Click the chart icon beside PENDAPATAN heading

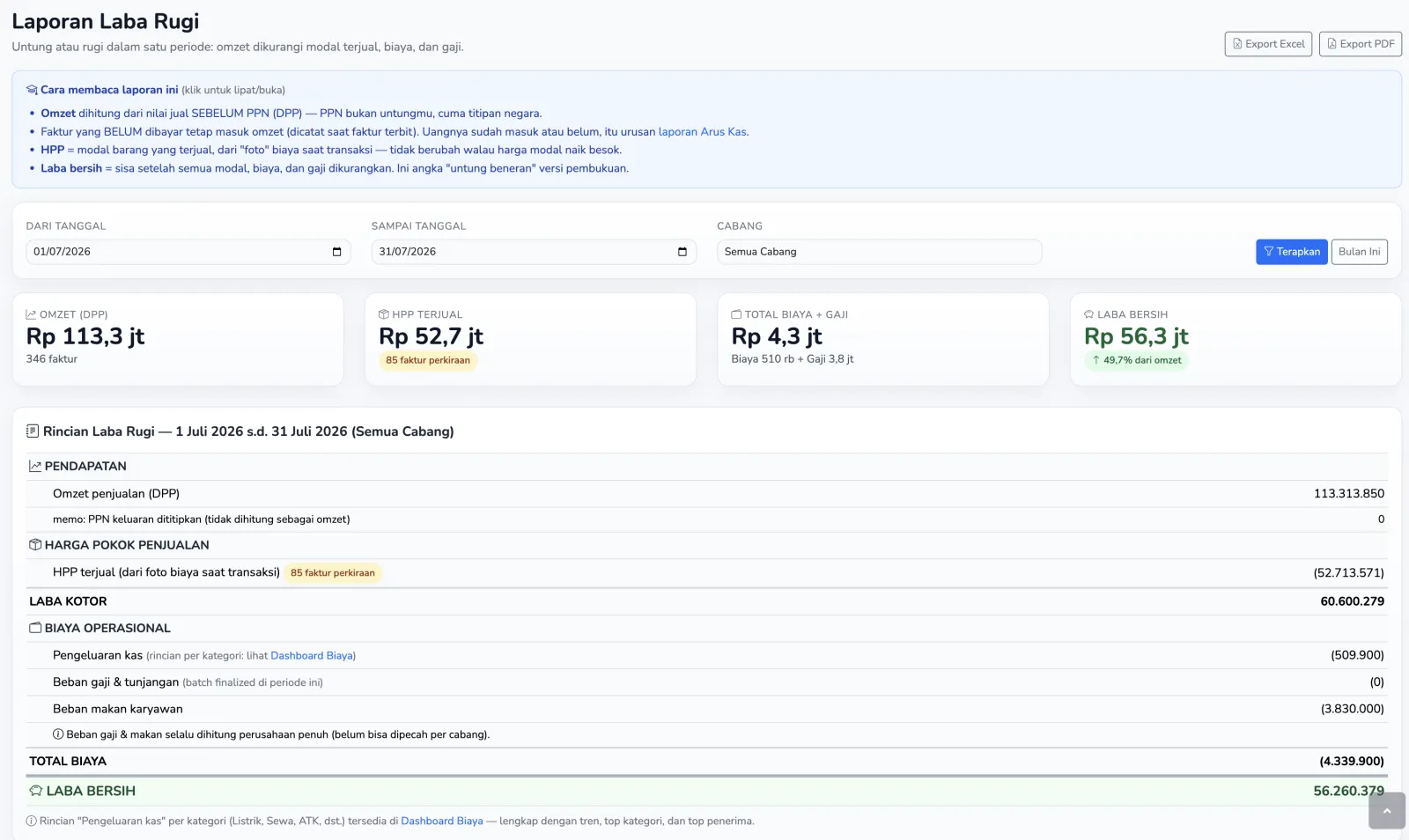35,467
